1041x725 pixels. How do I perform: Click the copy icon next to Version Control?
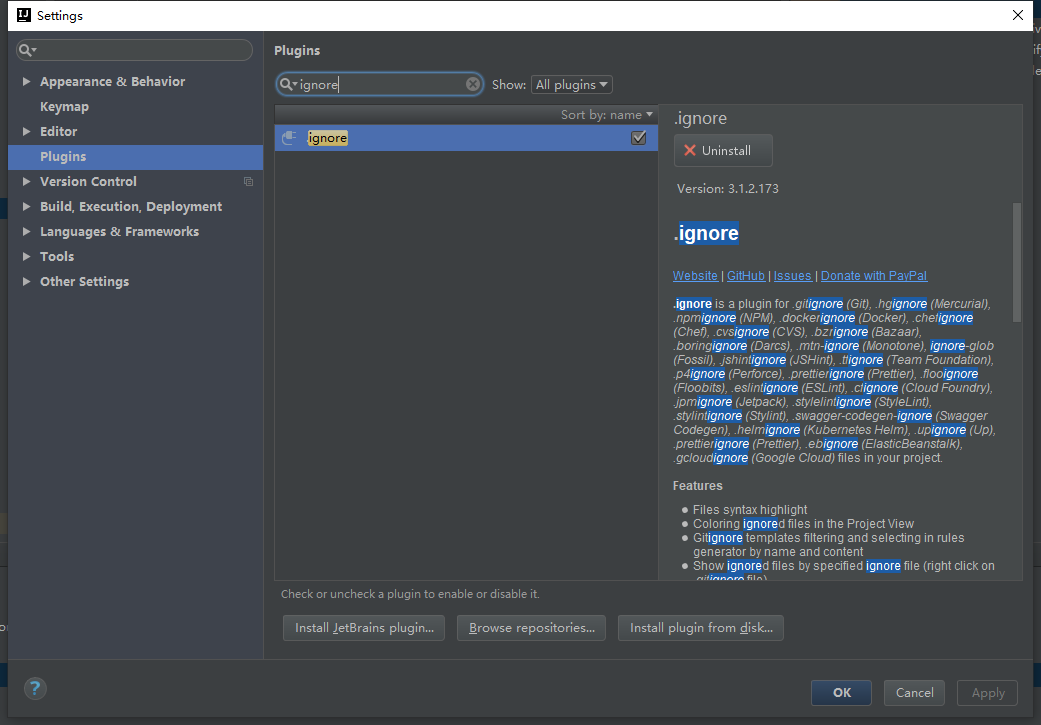coord(248,181)
